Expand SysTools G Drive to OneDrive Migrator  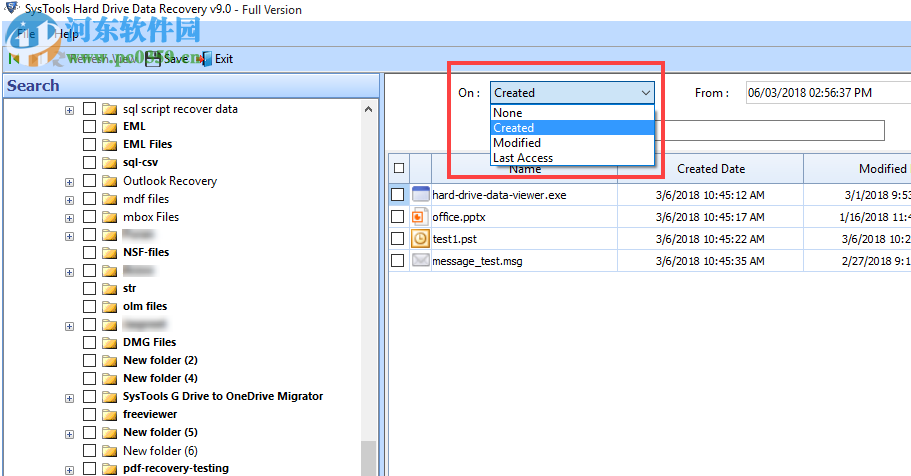(70, 399)
